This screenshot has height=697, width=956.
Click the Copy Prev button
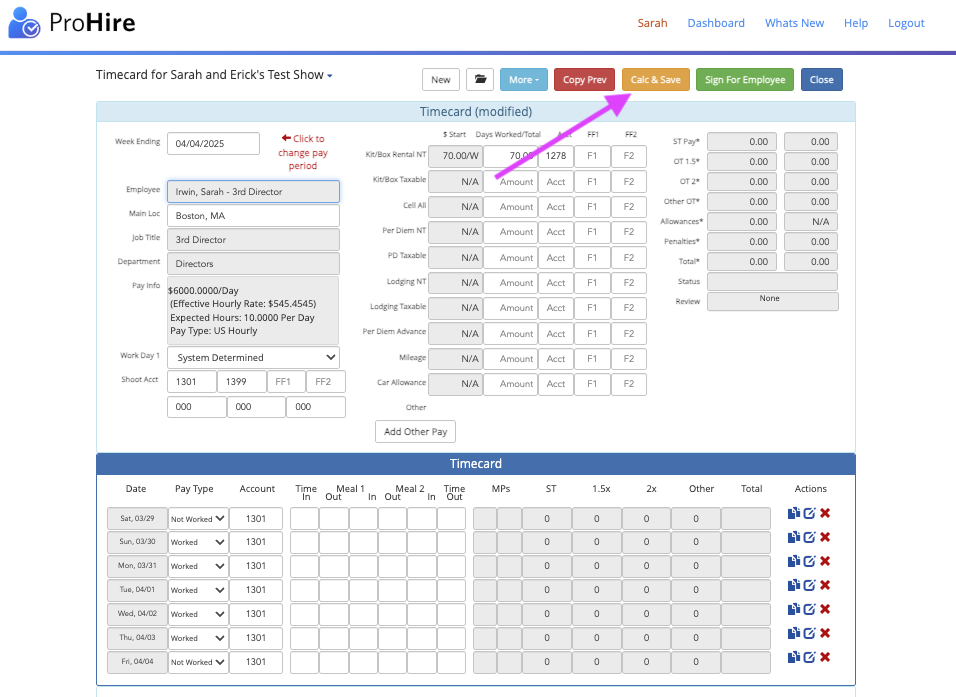584,79
